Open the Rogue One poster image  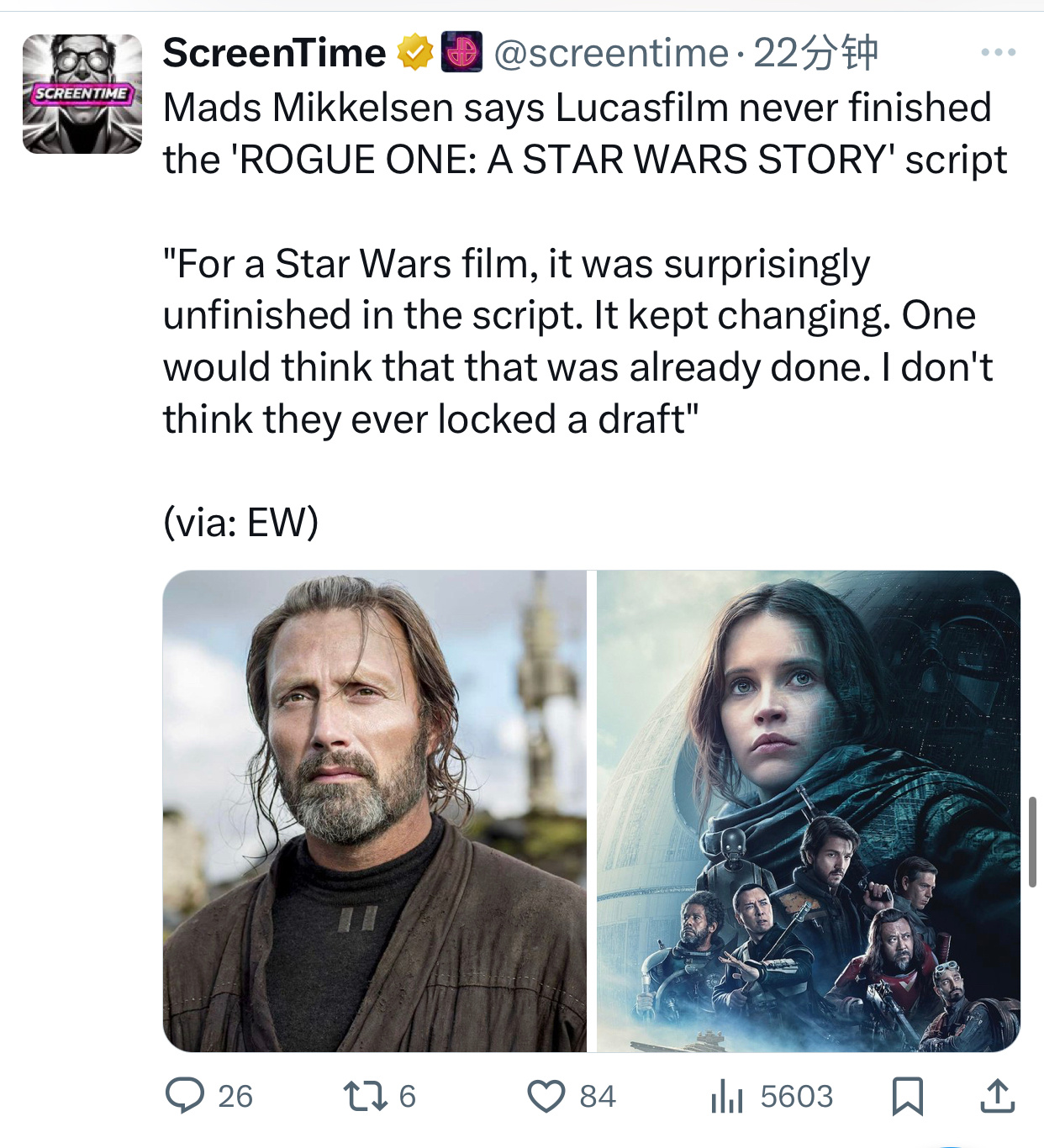(808, 811)
